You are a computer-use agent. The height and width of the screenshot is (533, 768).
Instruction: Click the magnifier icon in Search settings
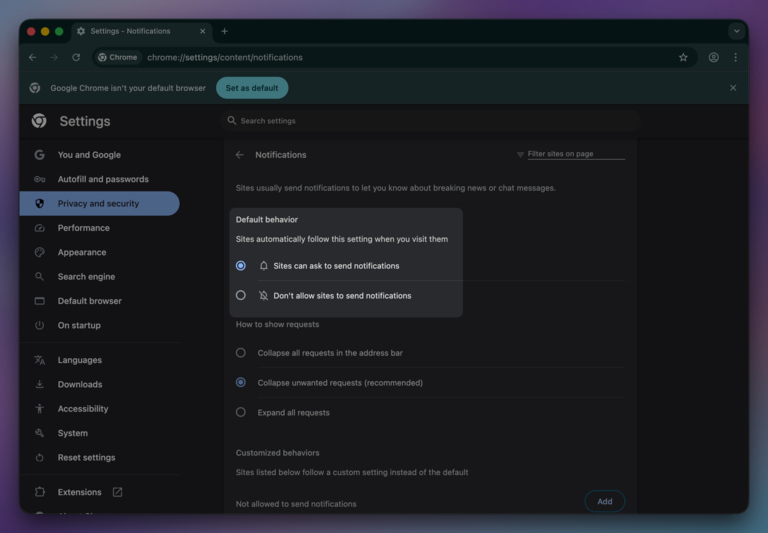click(x=232, y=121)
